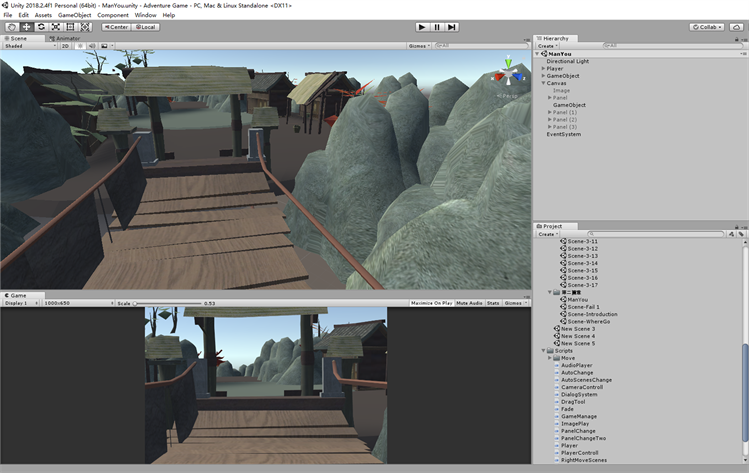Toggle Mute Audio in Game view
This screenshot has width=749, height=473.
coord(469,303)
